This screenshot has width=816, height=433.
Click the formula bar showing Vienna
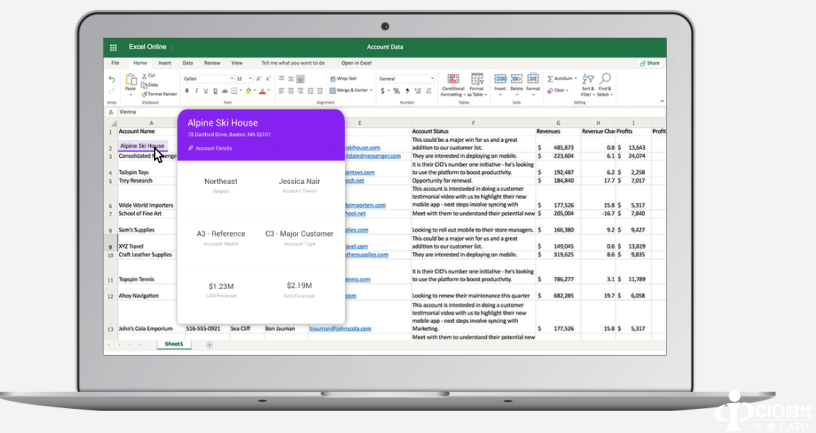pyautogui.click(x=390, y=112)
